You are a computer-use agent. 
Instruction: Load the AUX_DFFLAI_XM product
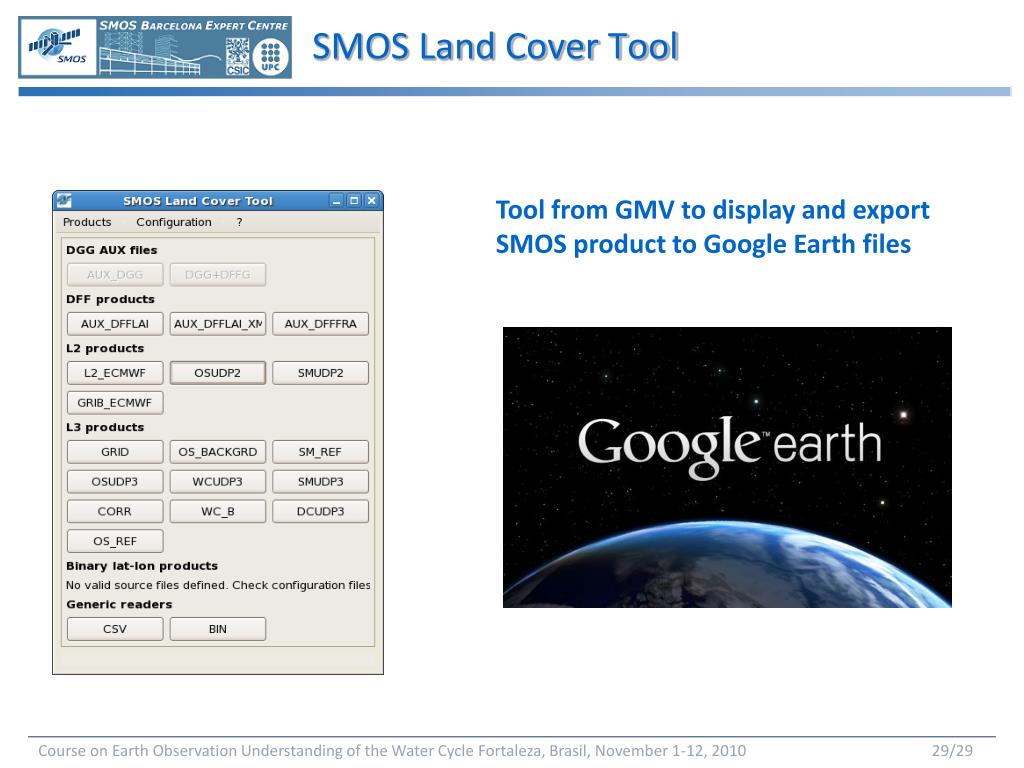click(x=217, y=324)
